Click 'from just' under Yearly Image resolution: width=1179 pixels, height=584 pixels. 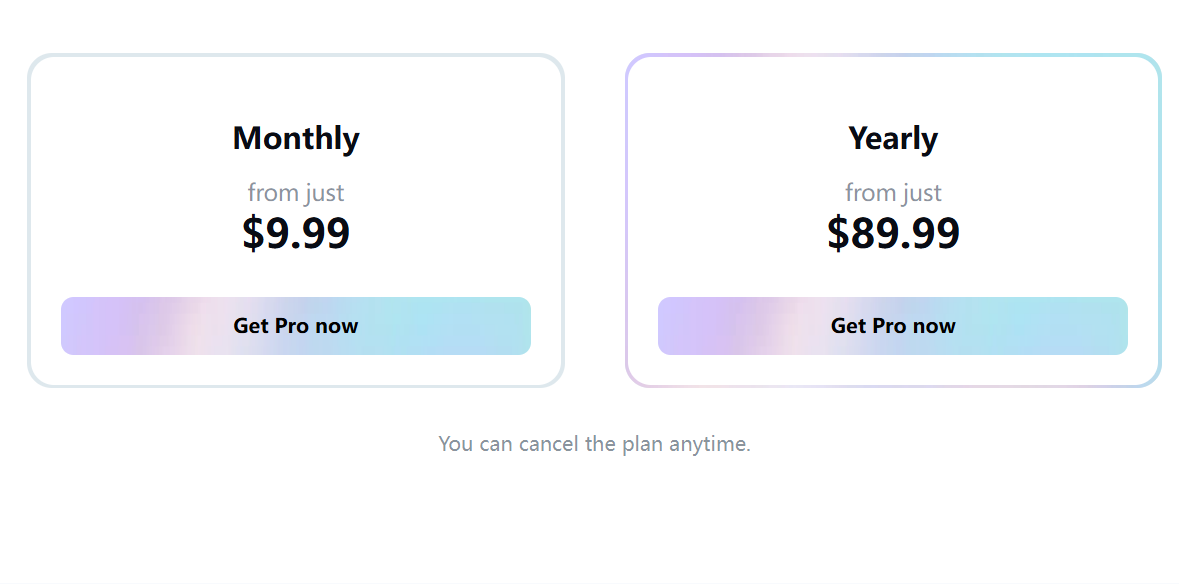coord(893,192)
